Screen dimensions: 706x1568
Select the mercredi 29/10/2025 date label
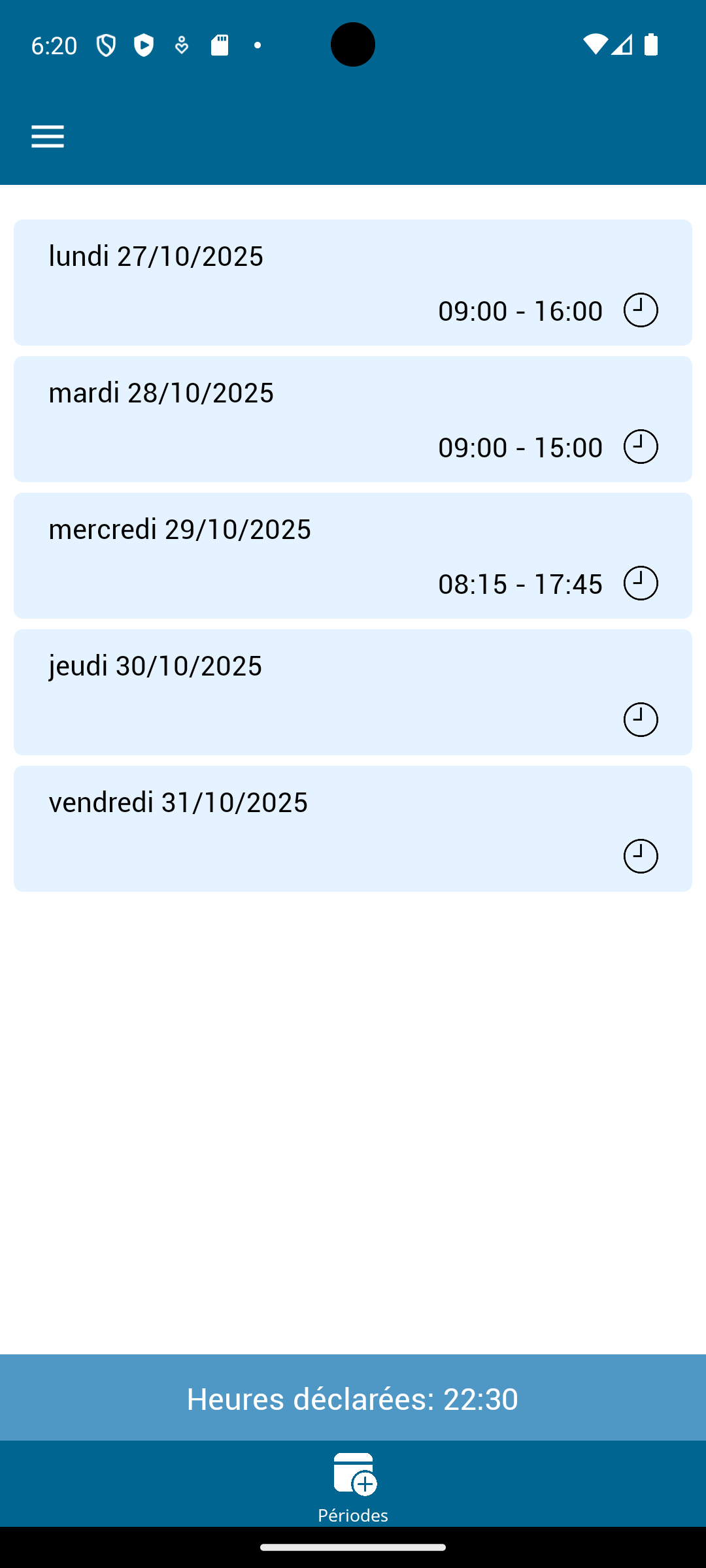coord(180,529)
